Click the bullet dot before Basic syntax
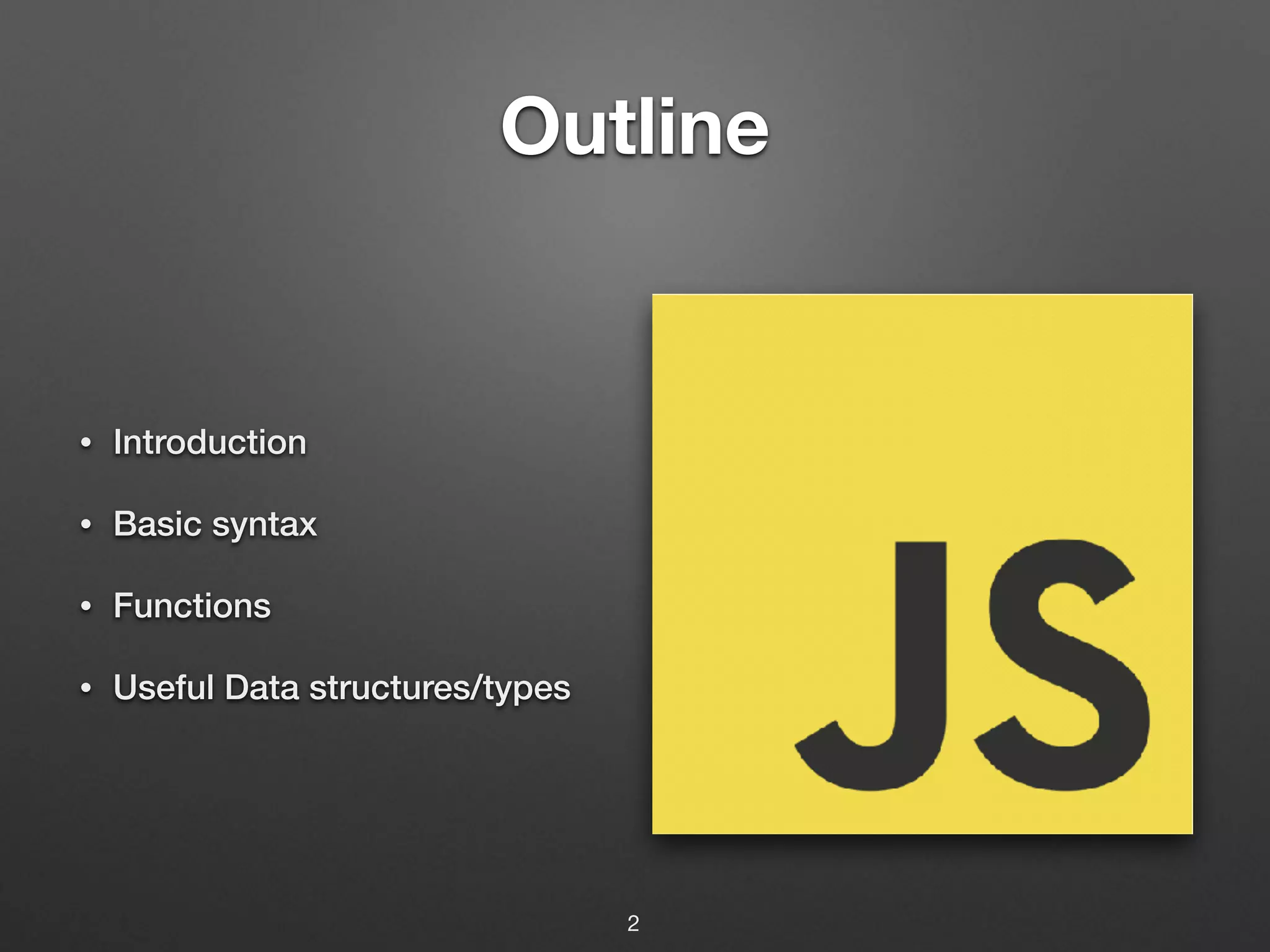This screenshot has width=1270, height=952. (86, 525)
